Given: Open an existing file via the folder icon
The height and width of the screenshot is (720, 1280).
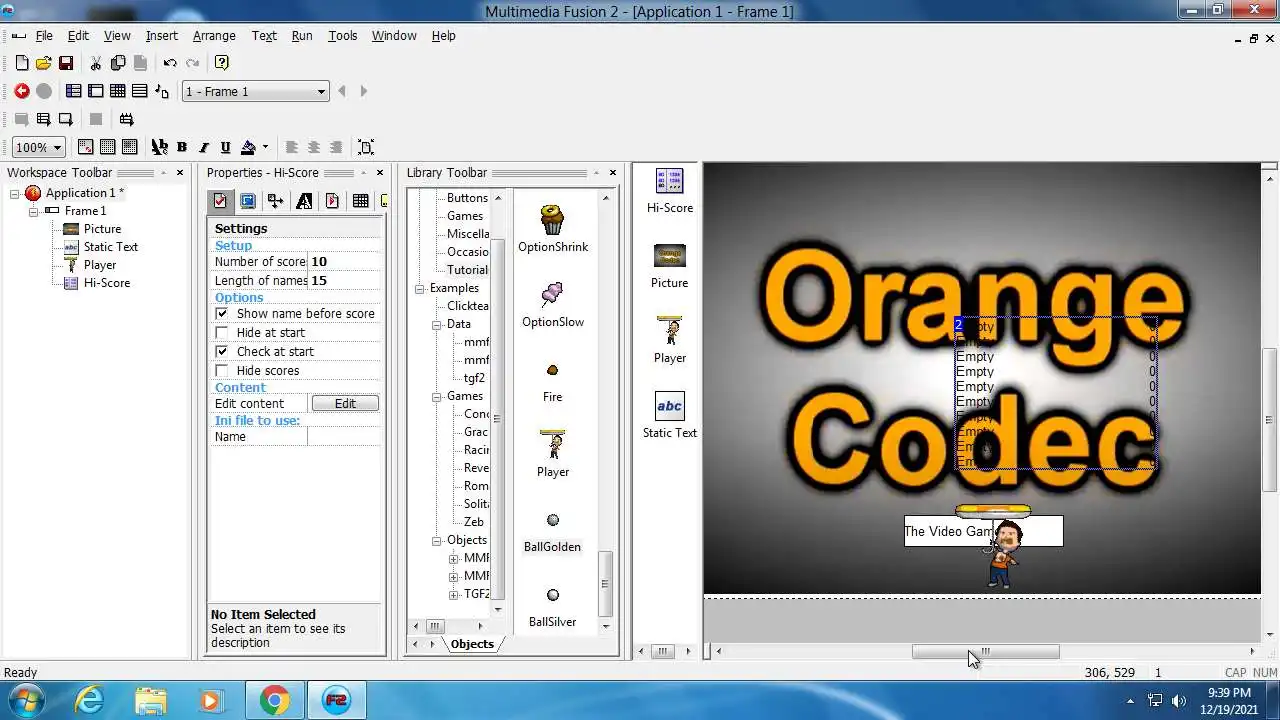Looking at the screenshot, I should tap(44, 63).
